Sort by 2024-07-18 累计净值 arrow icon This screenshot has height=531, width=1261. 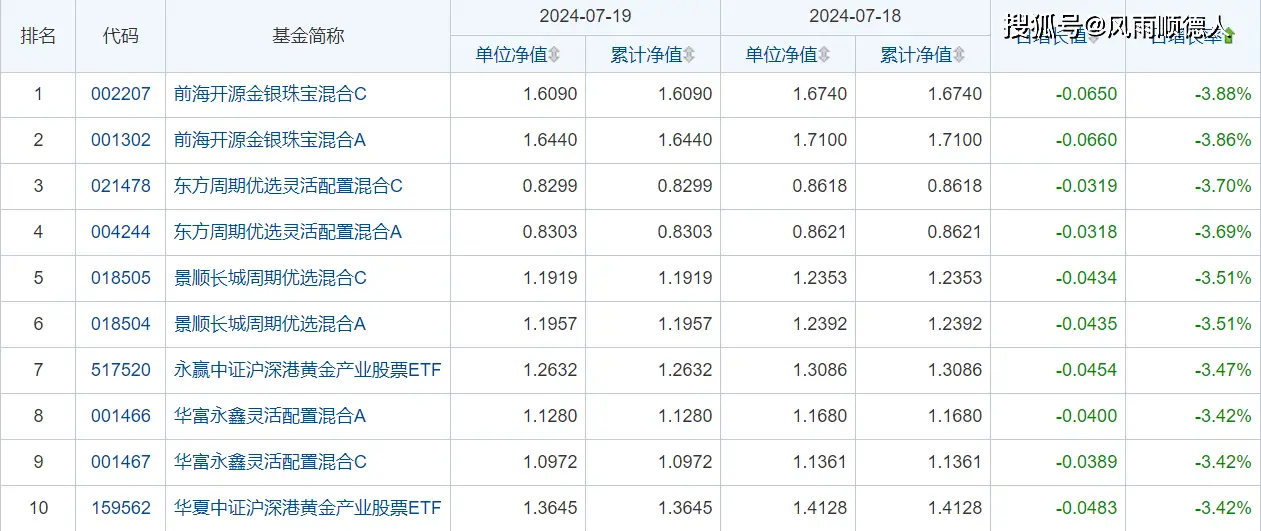pos(959,55)
